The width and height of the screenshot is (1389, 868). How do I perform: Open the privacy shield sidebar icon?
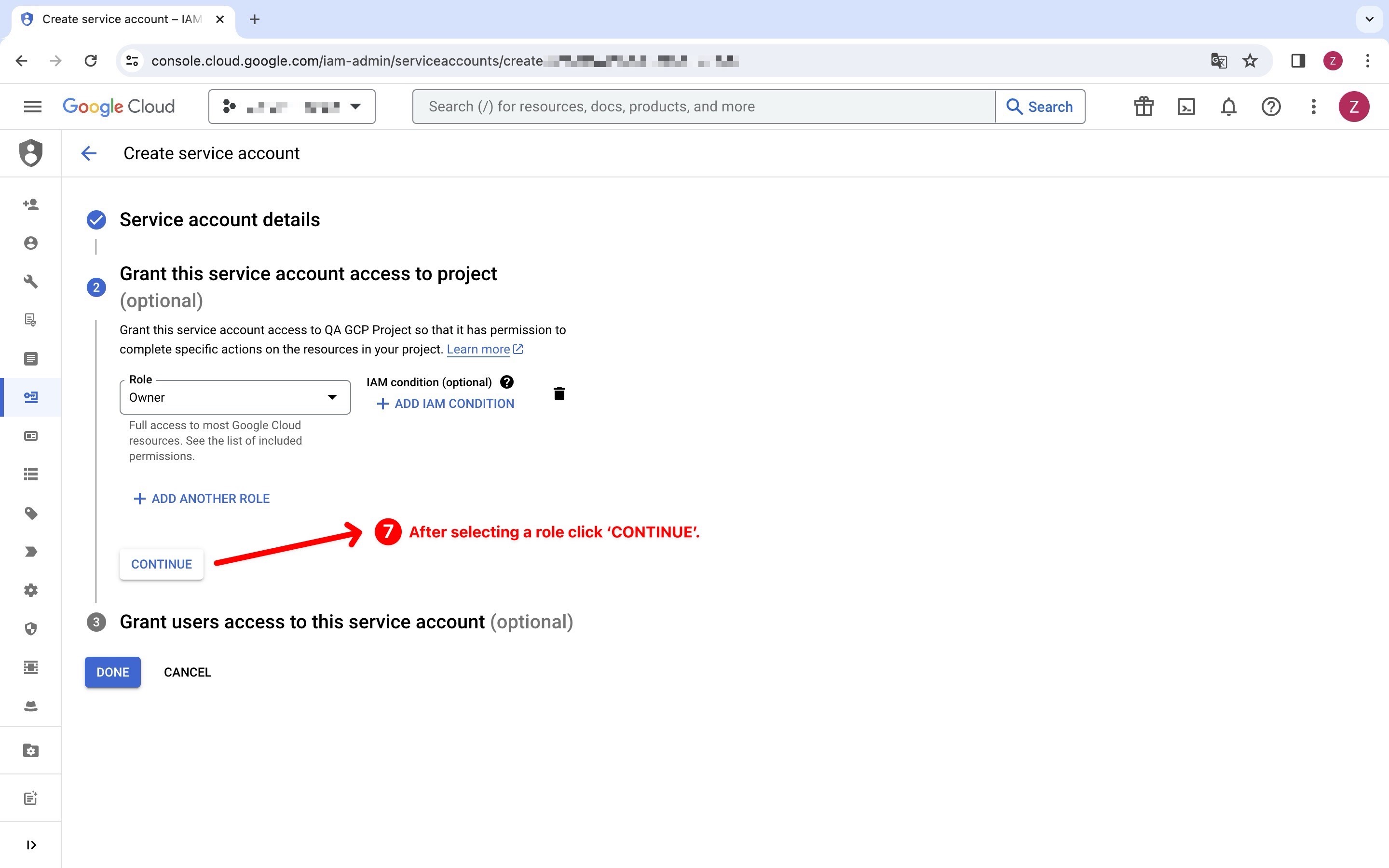click(x=31, y=629)
